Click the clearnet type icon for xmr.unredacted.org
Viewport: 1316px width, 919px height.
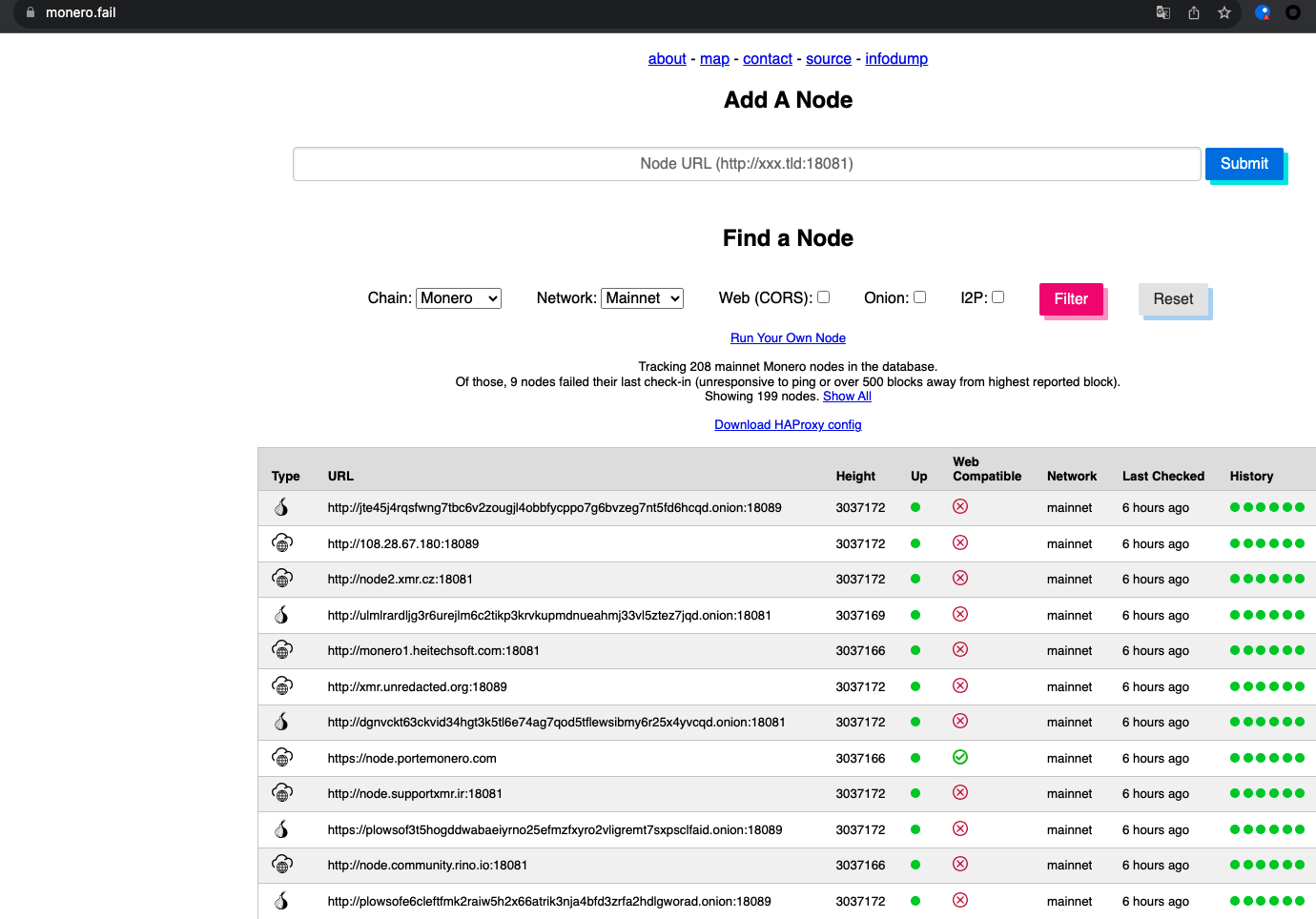[x=282, y=686]
